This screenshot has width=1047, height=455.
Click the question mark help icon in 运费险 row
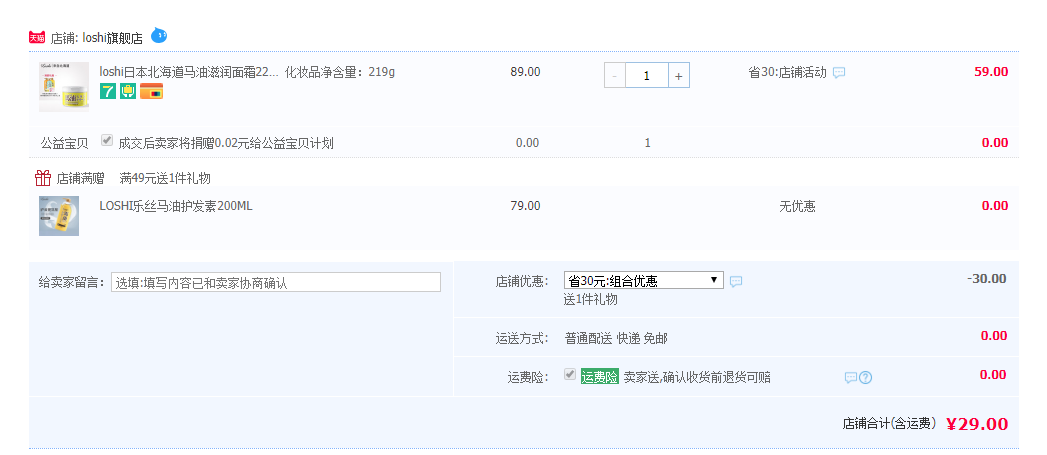(x=865, y=377)
